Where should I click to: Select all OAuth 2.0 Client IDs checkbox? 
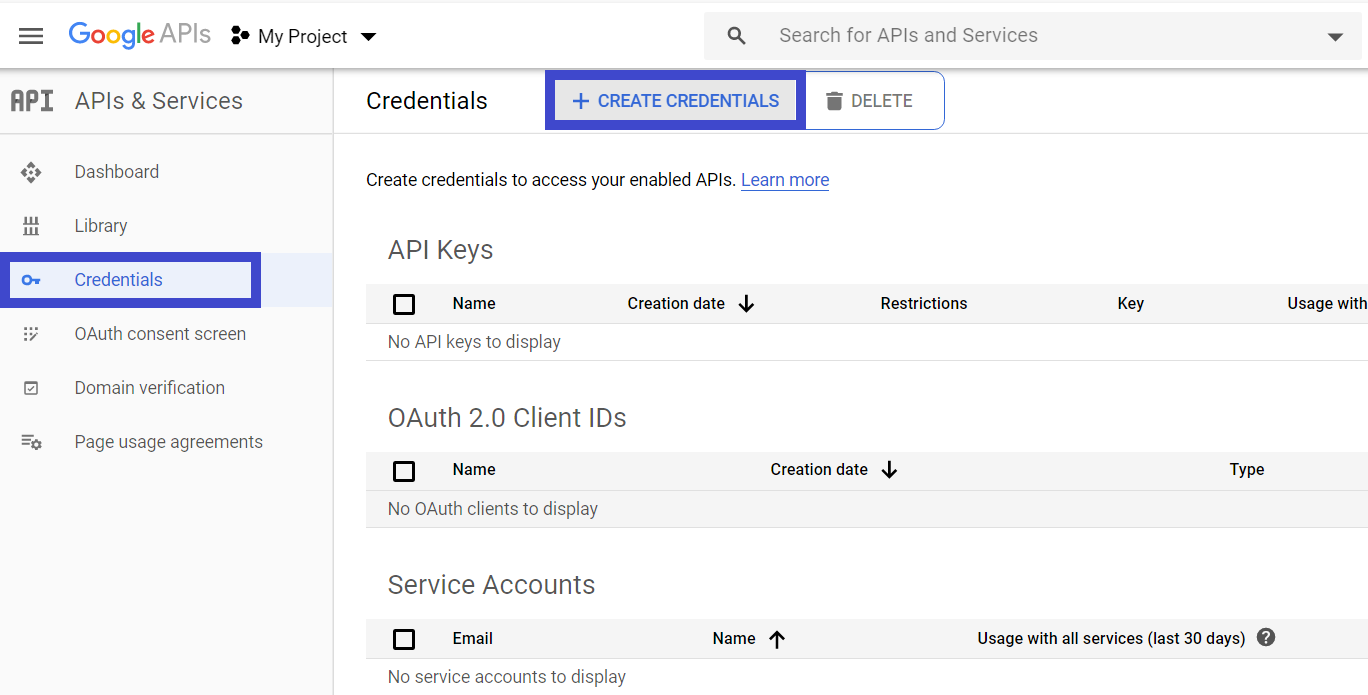(x=404, y=471)
